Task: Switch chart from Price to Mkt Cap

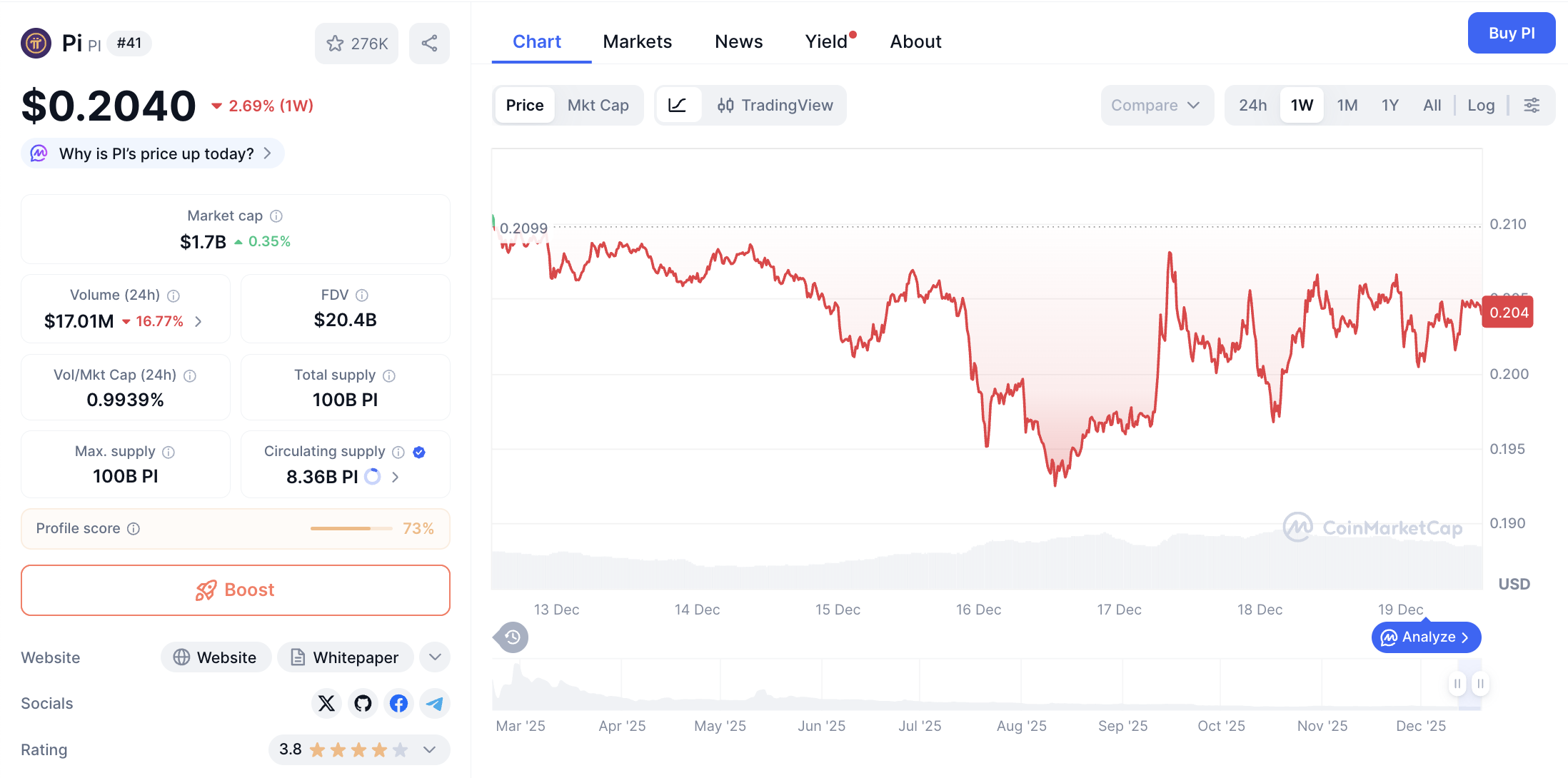Action: pos(598,105)
